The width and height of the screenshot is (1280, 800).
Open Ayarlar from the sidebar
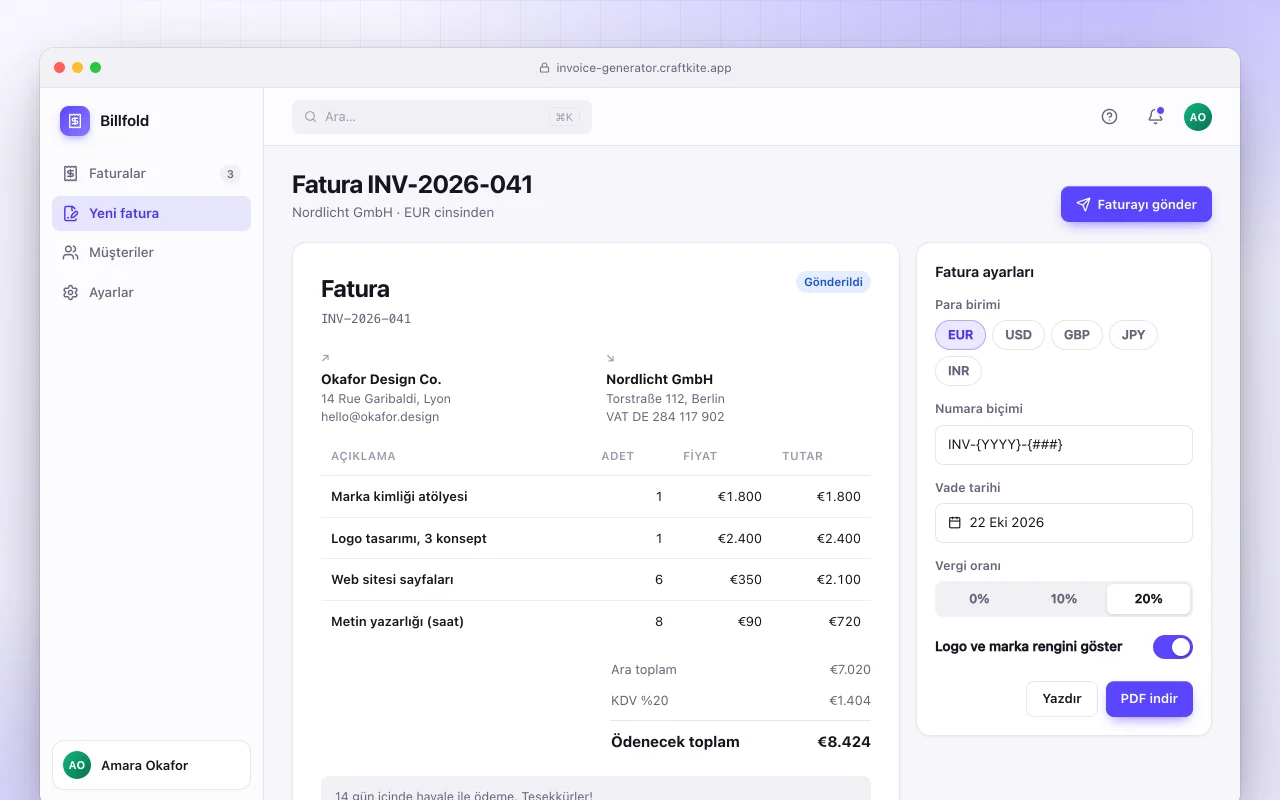point(151,293)
